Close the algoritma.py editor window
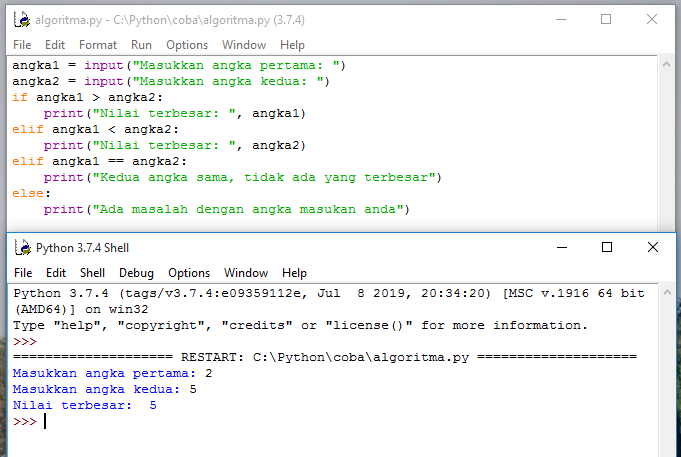This screenshot has width=681, height=457. coord(651,20)
